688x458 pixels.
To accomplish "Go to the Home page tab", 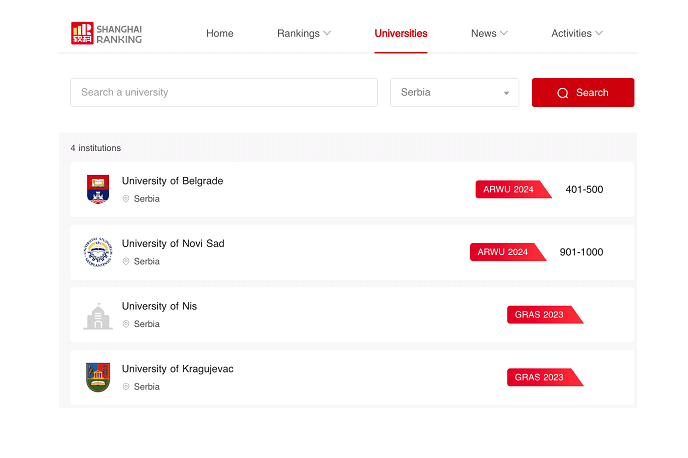I will pyautogui.click(x=219, y=33).
